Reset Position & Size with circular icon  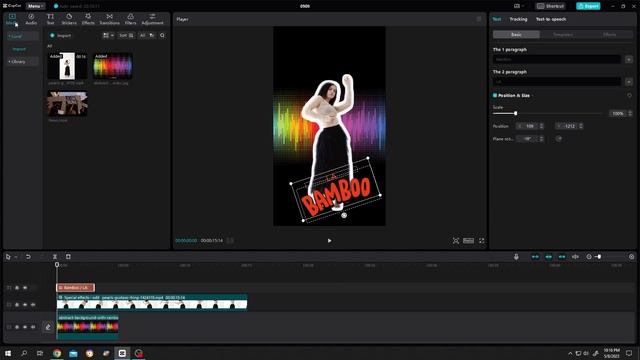click(629, 96)
